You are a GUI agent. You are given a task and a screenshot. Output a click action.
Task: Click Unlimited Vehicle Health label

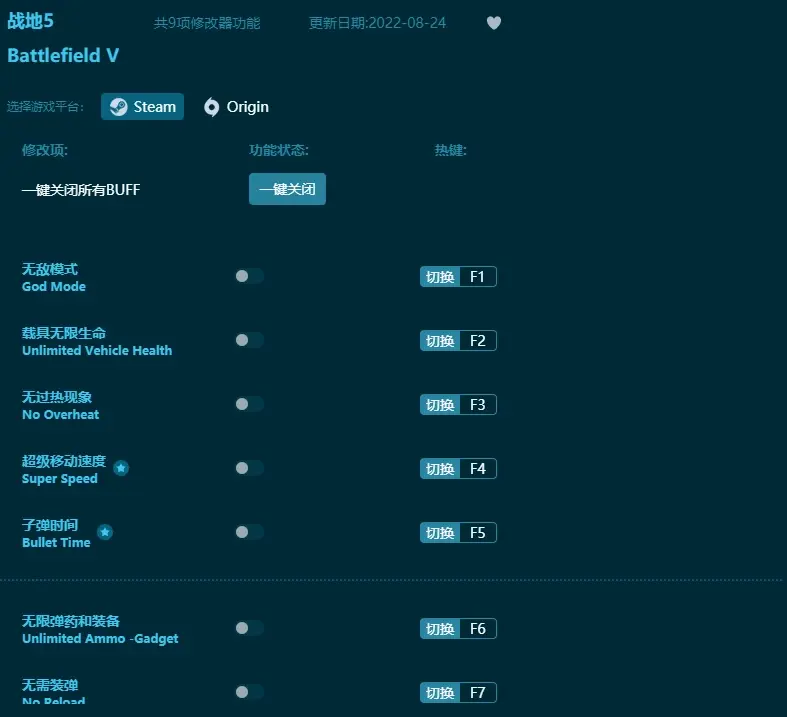(x=97, y=351)
